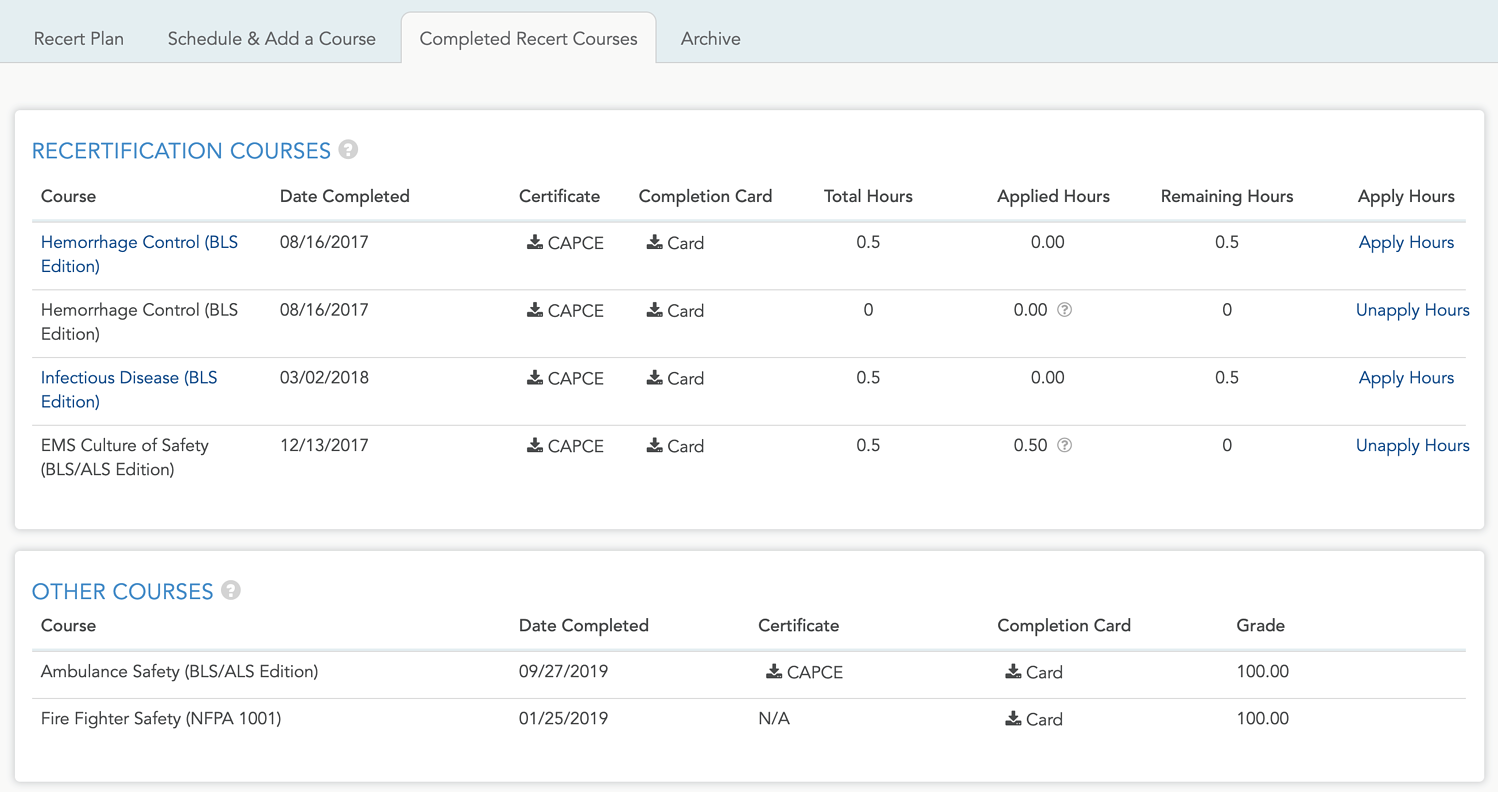
Task: Open the help tooltip beside RECERTIFICATION COURSES
Action: coord(347,149)
